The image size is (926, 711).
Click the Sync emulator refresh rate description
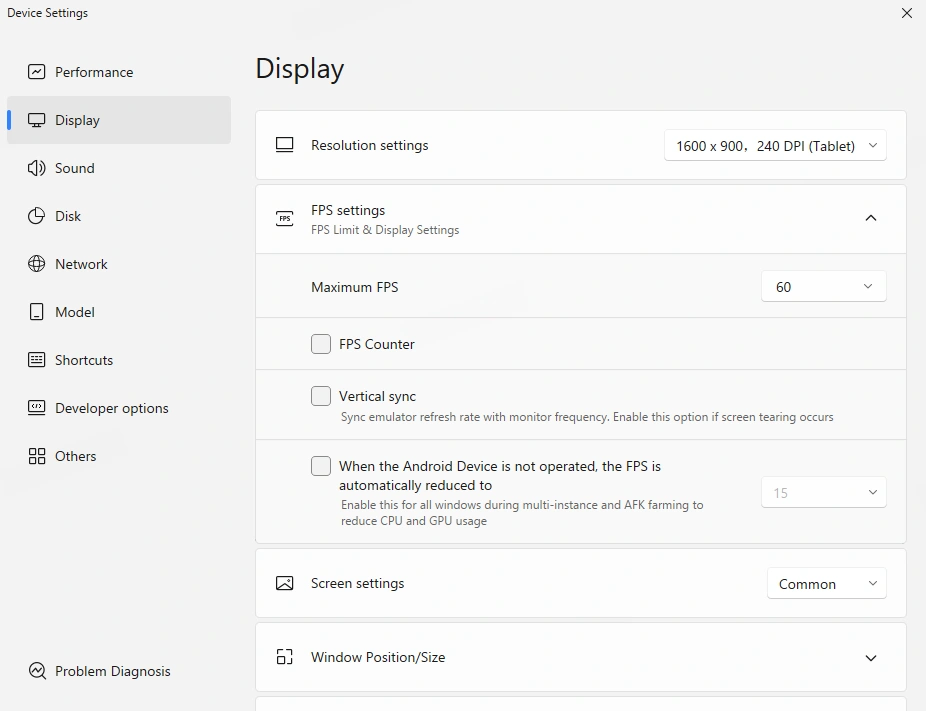[x=587, y=417]
